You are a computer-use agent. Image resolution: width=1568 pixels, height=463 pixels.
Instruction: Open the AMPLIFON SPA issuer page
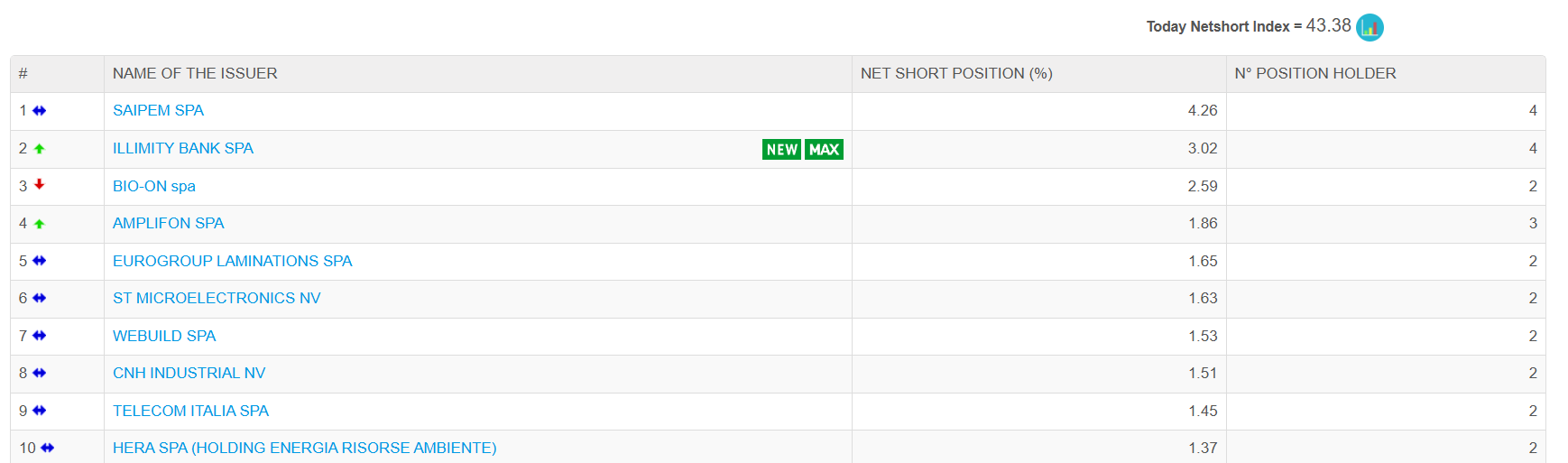point(169,223)
